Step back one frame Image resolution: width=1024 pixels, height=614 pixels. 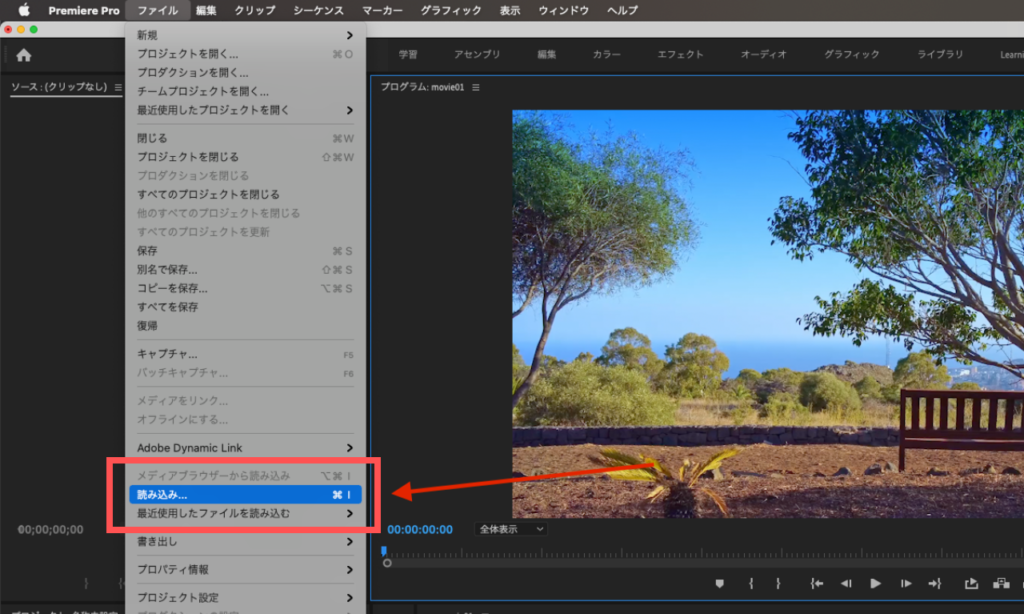click(x=846, y=583)
